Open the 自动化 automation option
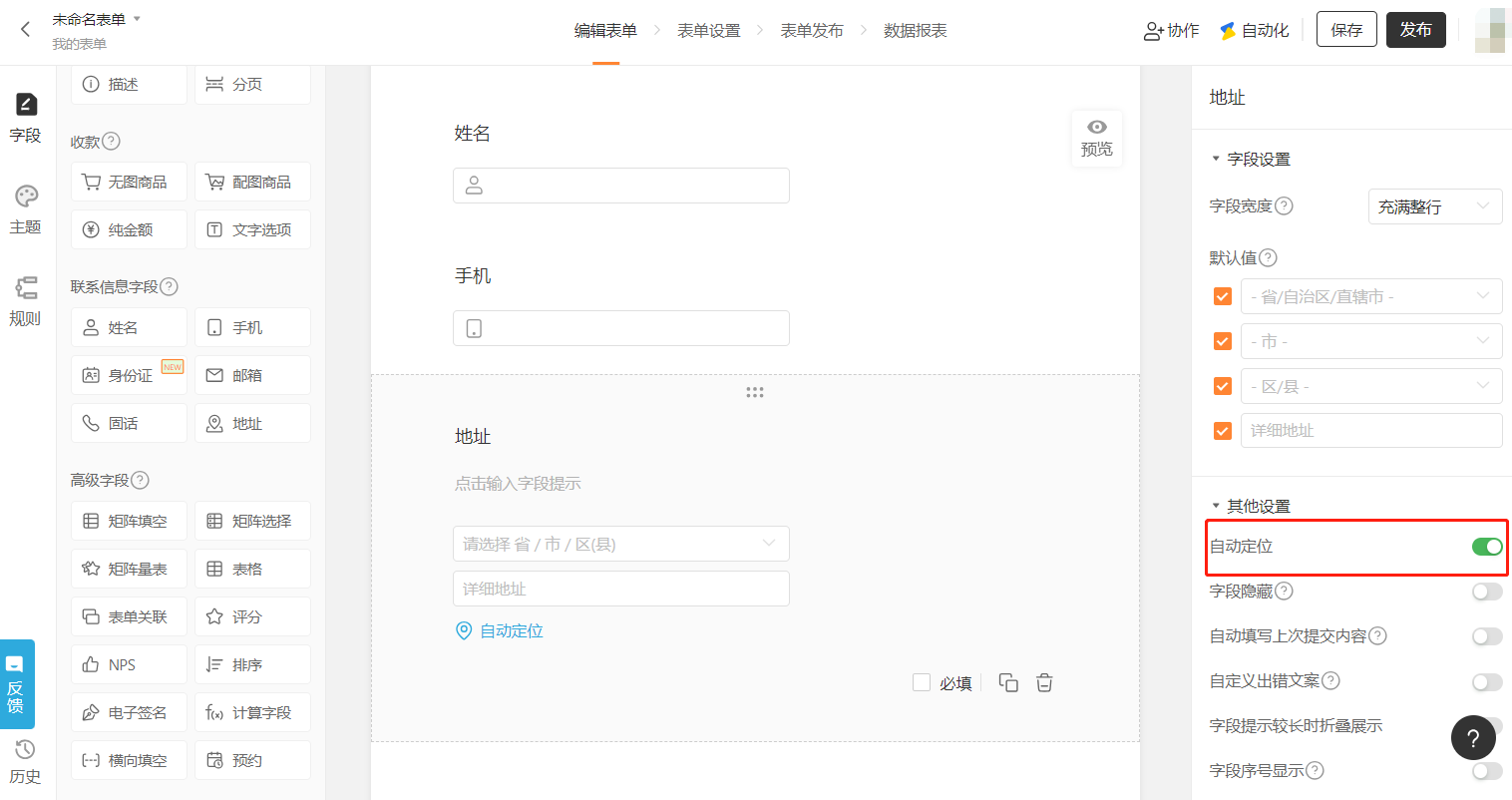 tap(1255, 31)
